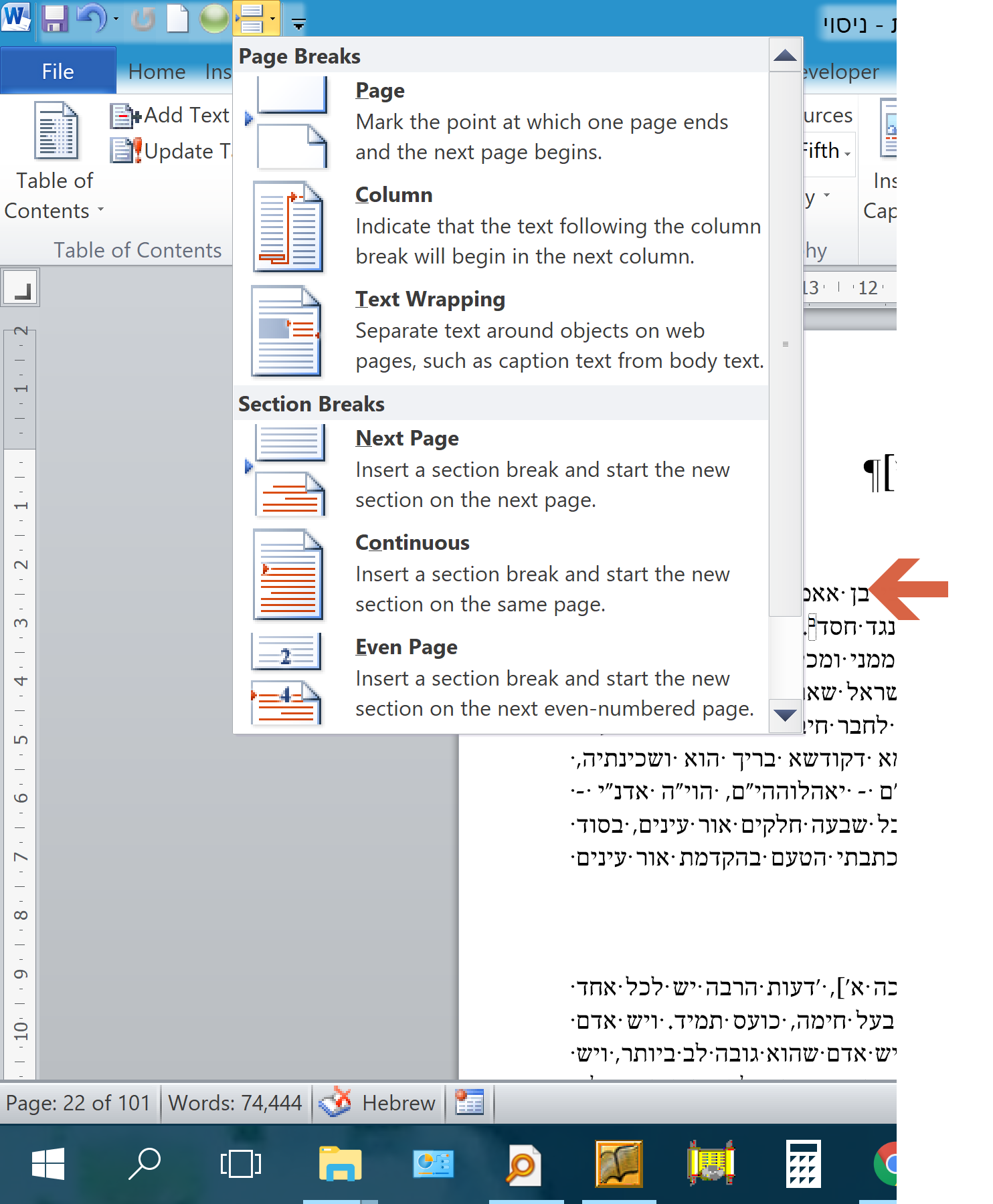Click the Text Wrapping break thumbnail icon
The width and height of the screenshot is (993, 1204).
click(286, 331)
